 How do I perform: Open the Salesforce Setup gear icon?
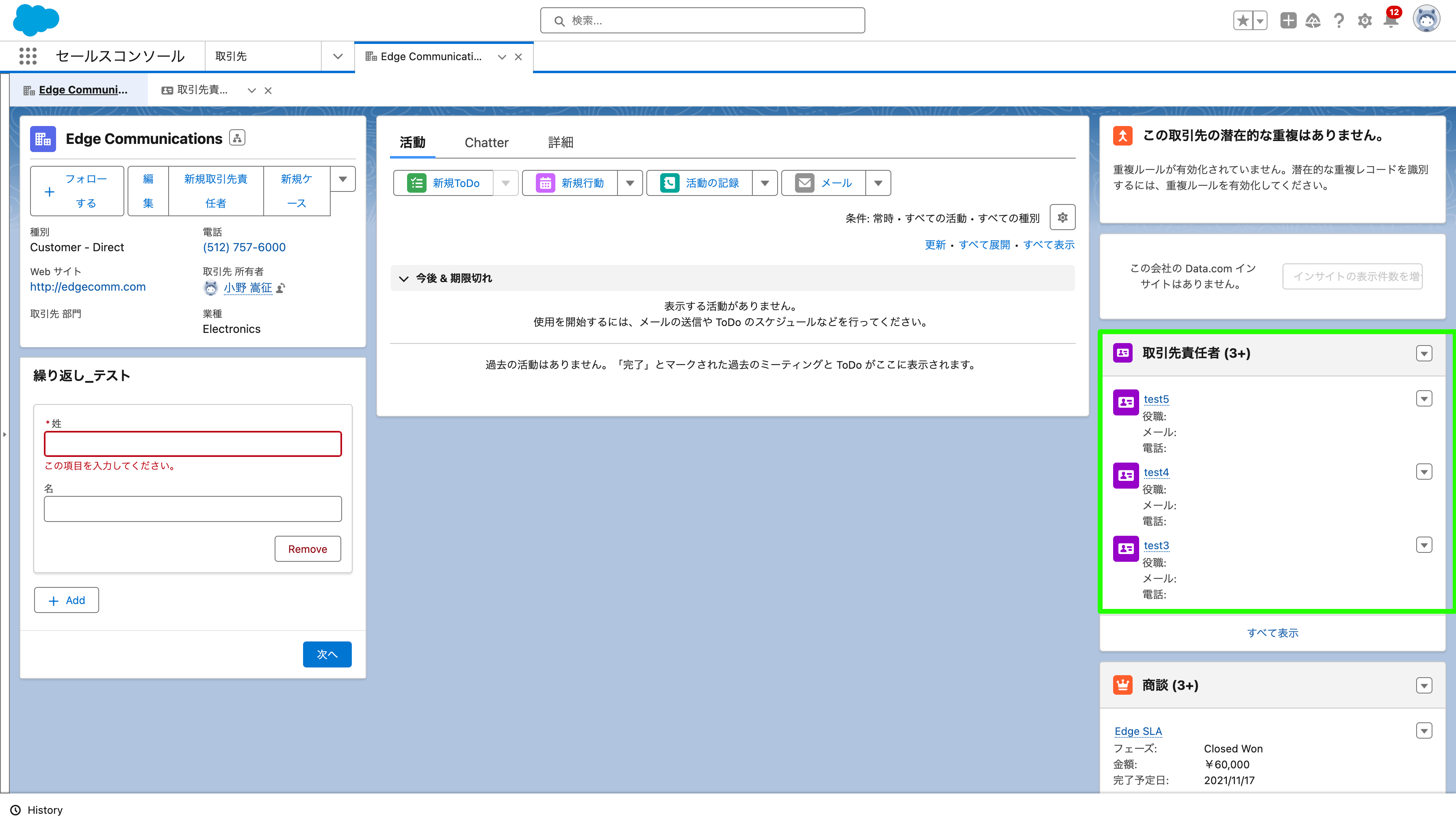point(1365,20)
